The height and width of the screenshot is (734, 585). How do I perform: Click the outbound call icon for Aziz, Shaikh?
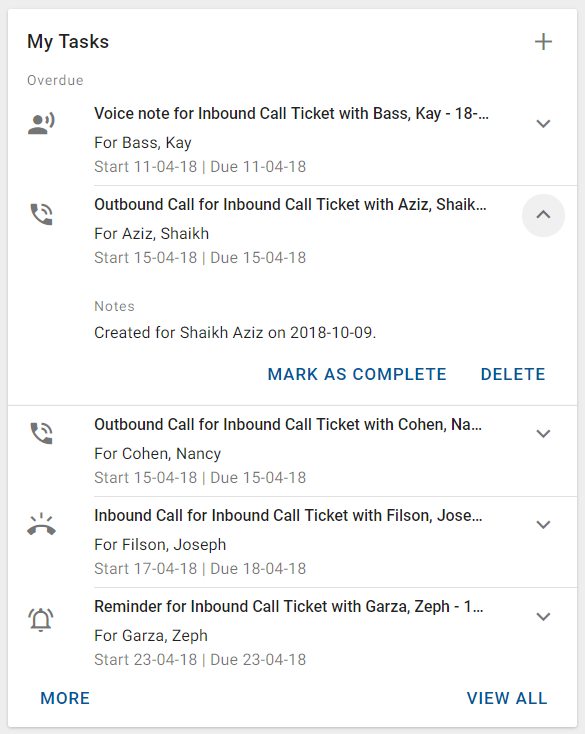[x=41, y=214]
